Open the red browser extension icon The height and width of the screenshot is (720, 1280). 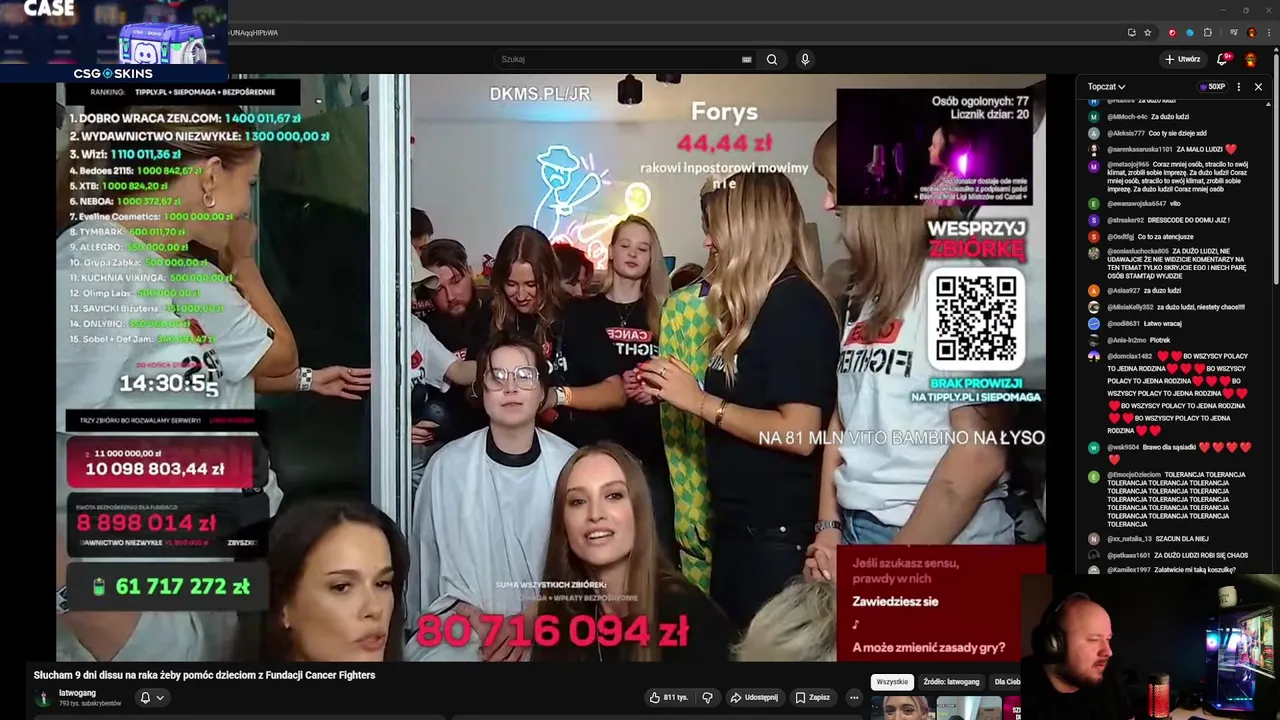1172,32
